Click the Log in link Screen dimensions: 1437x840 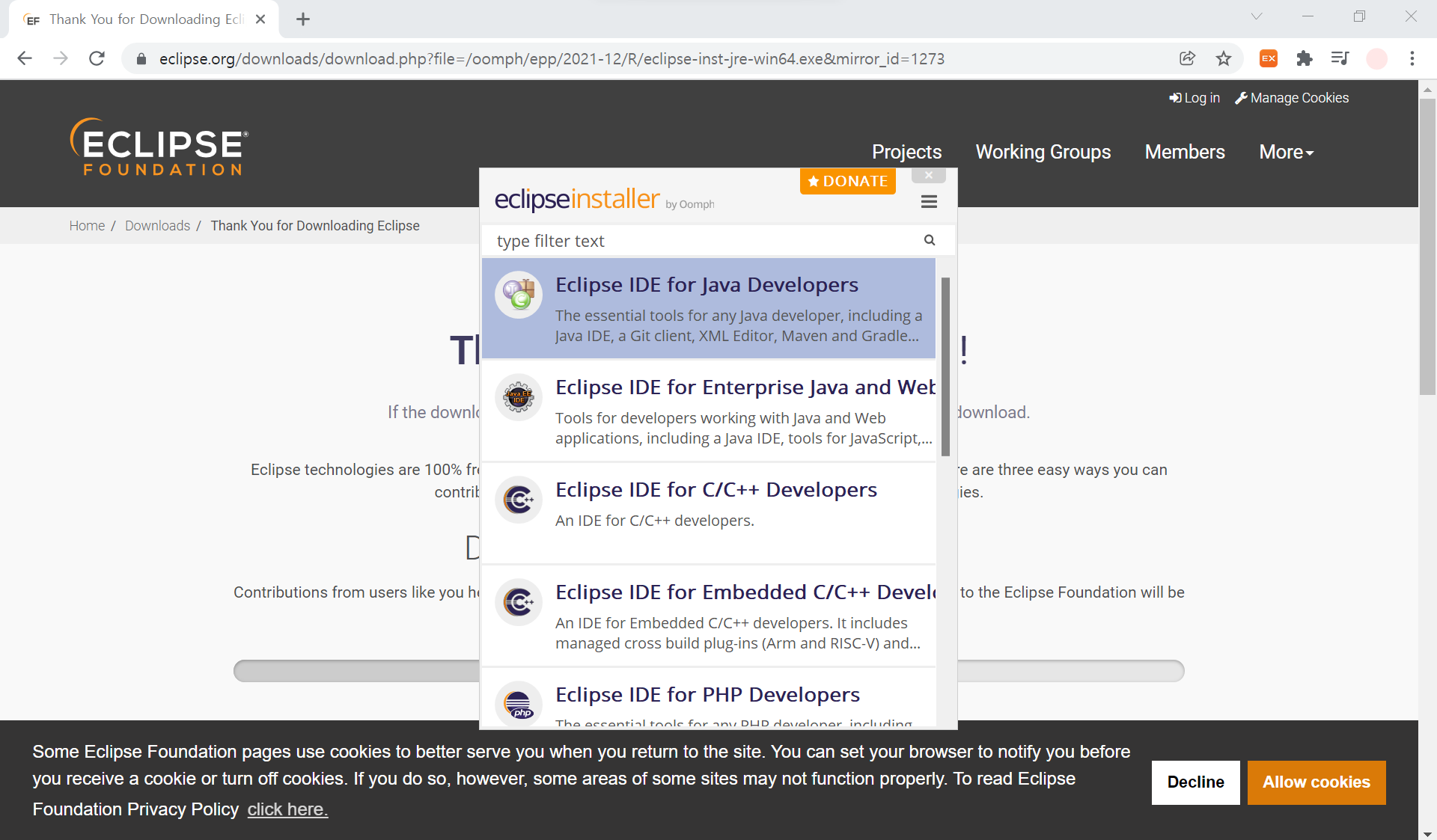(1195, 98)
